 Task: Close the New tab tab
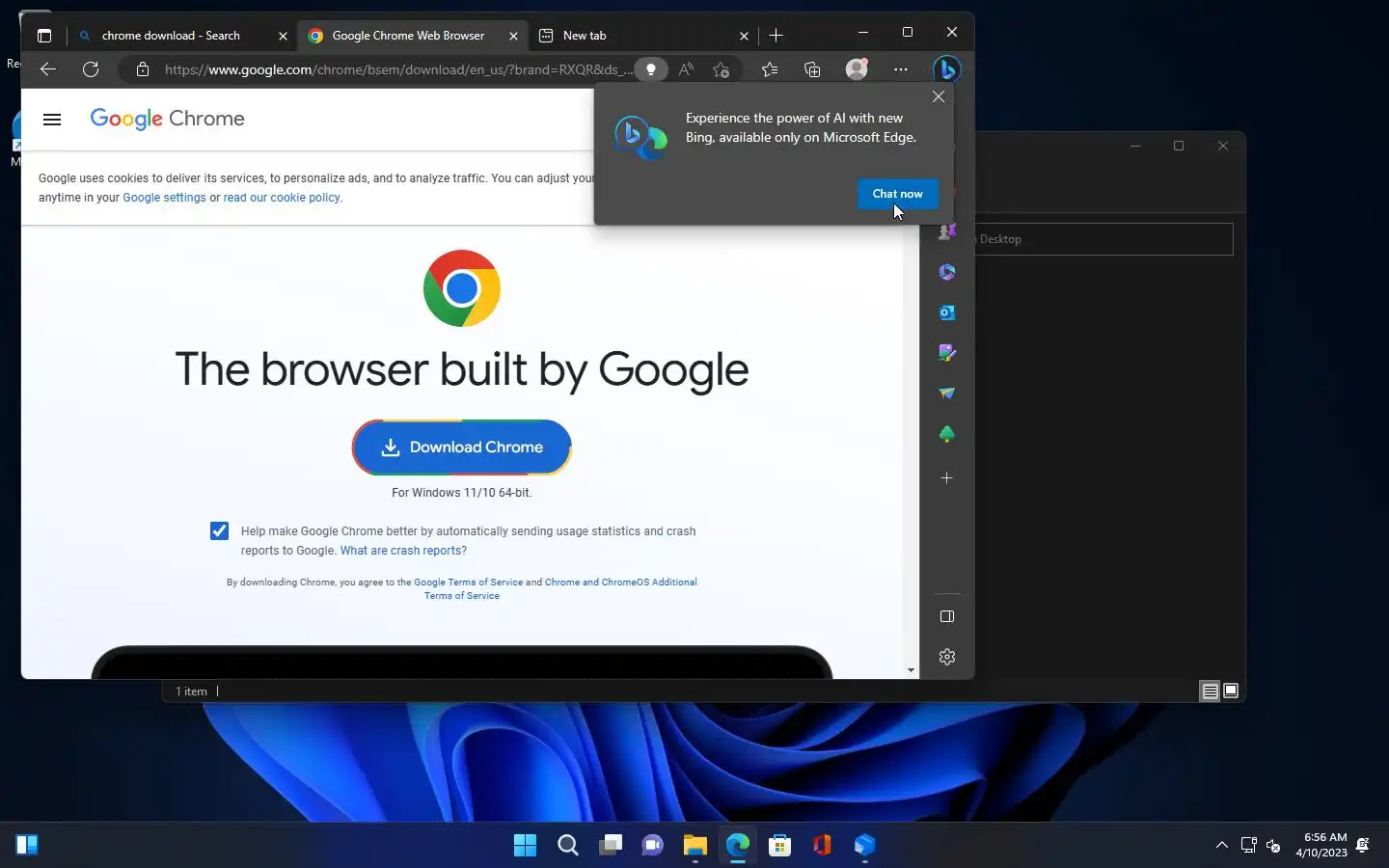(744, 36)
